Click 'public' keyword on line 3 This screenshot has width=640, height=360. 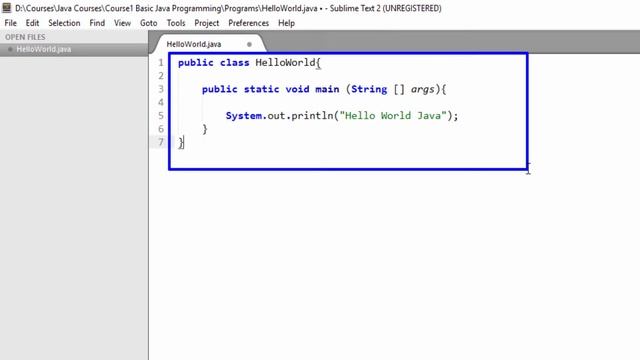220,89
